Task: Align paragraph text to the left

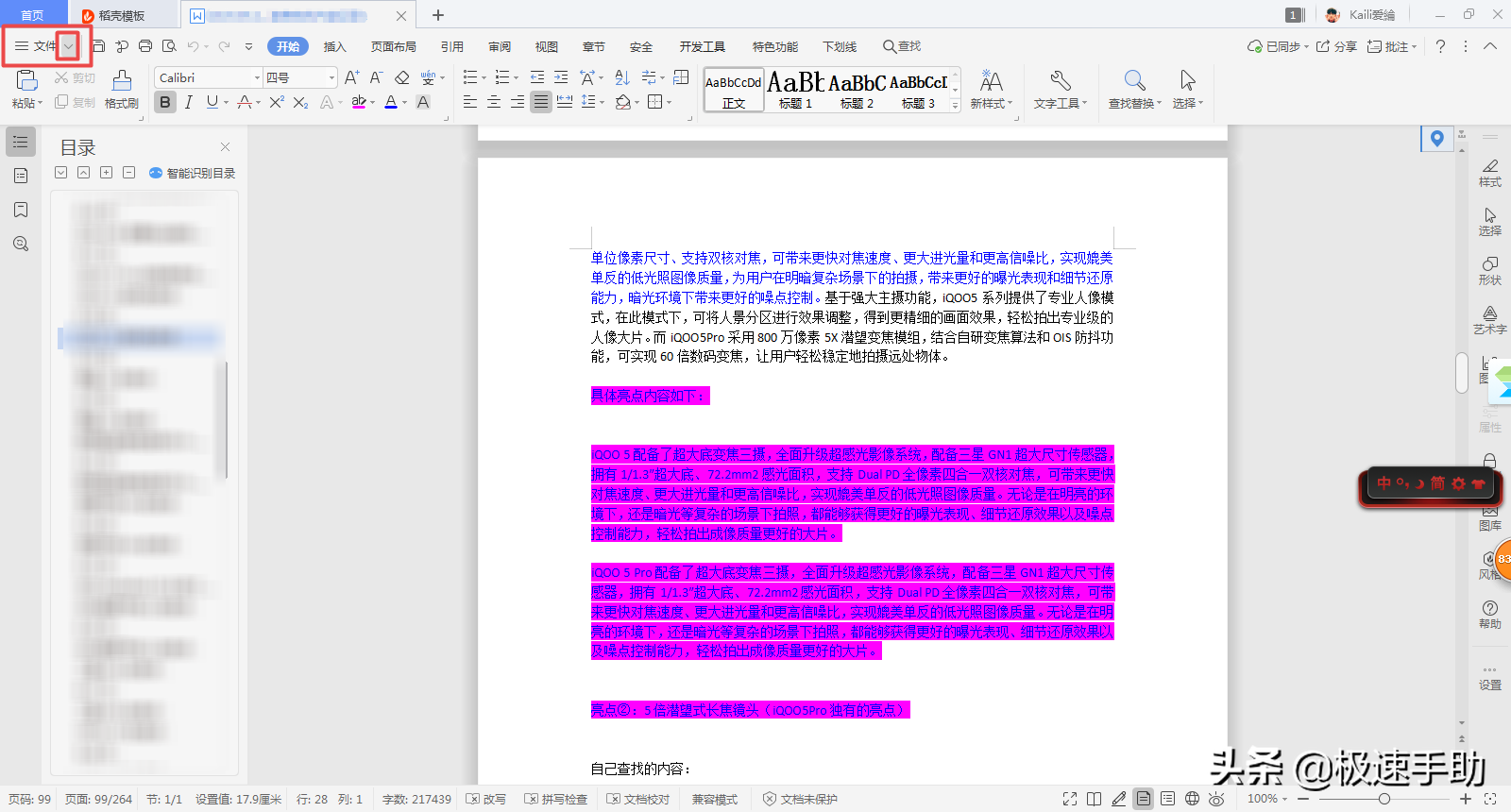Action: pyautogui.click(x=470, y=102)
